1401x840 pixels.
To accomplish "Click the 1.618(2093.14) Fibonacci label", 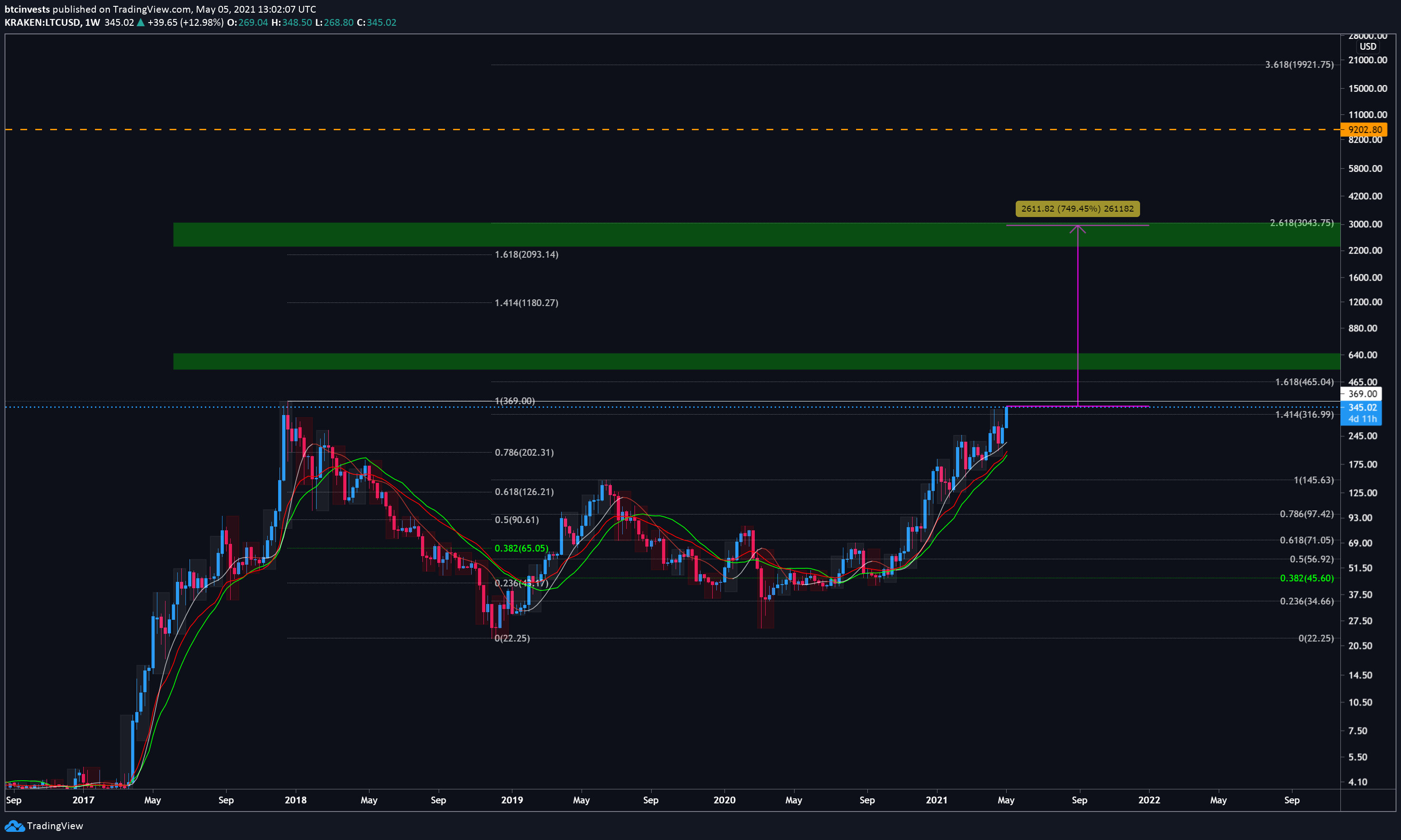I will point(526,255).
